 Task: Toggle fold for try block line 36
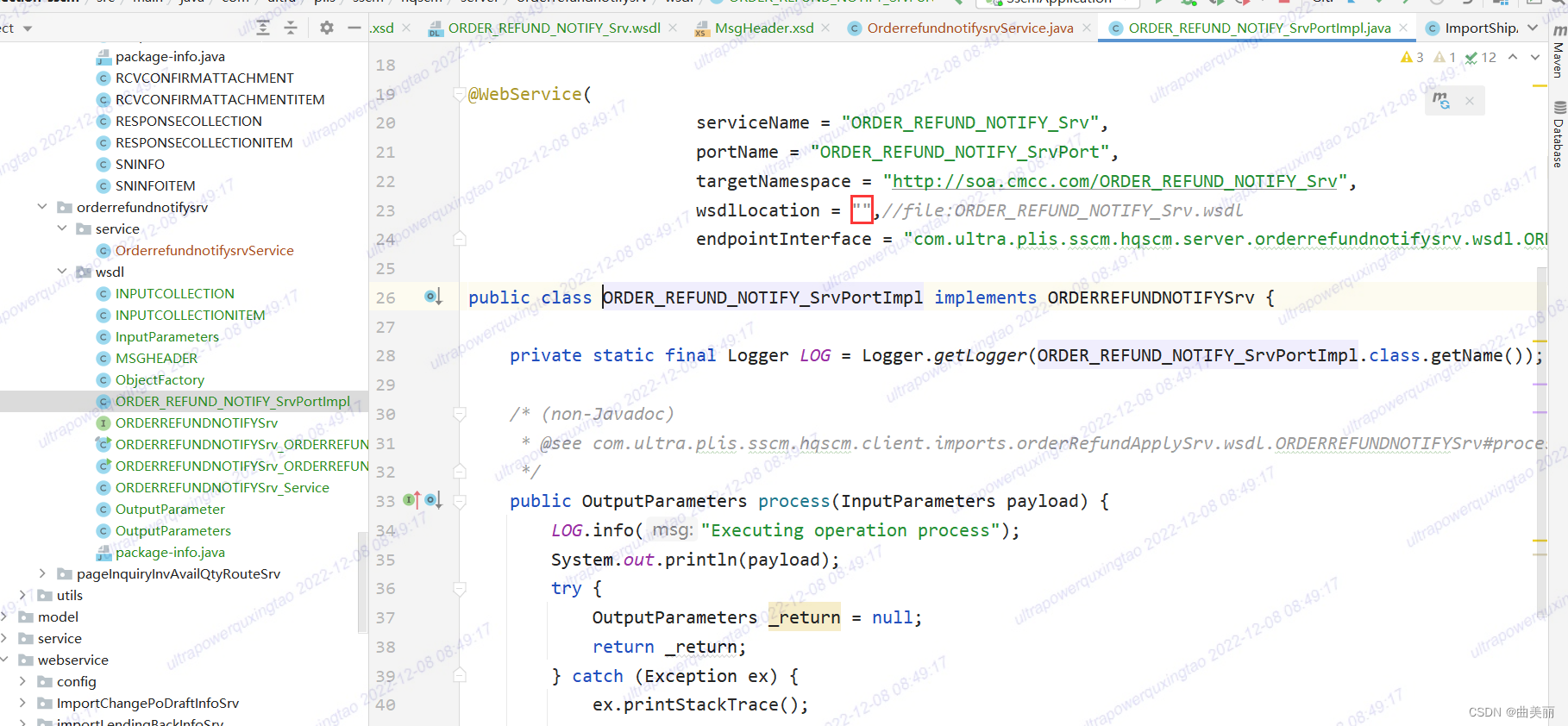[460, 588]
